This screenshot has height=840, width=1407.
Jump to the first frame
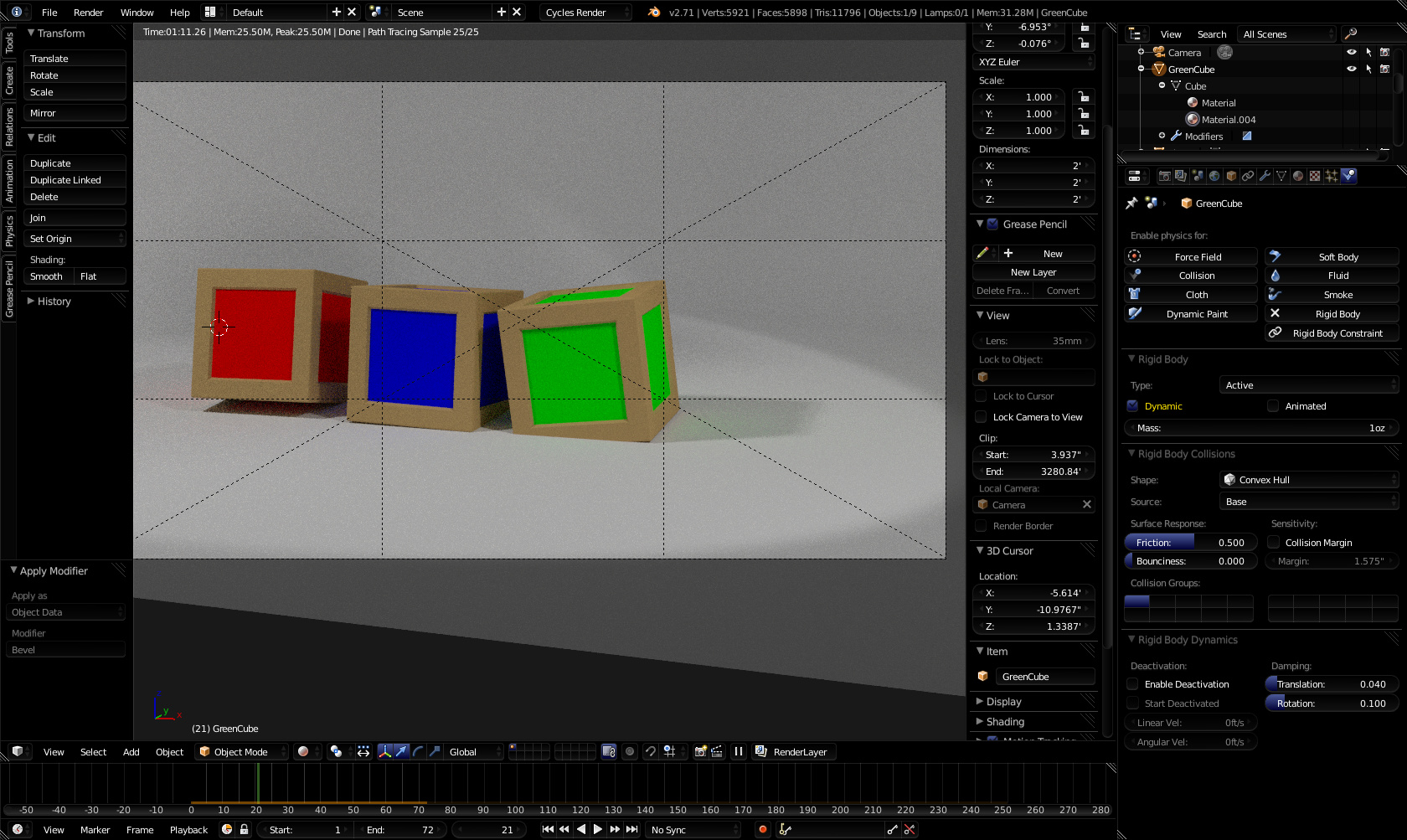(x=548, y=829)
